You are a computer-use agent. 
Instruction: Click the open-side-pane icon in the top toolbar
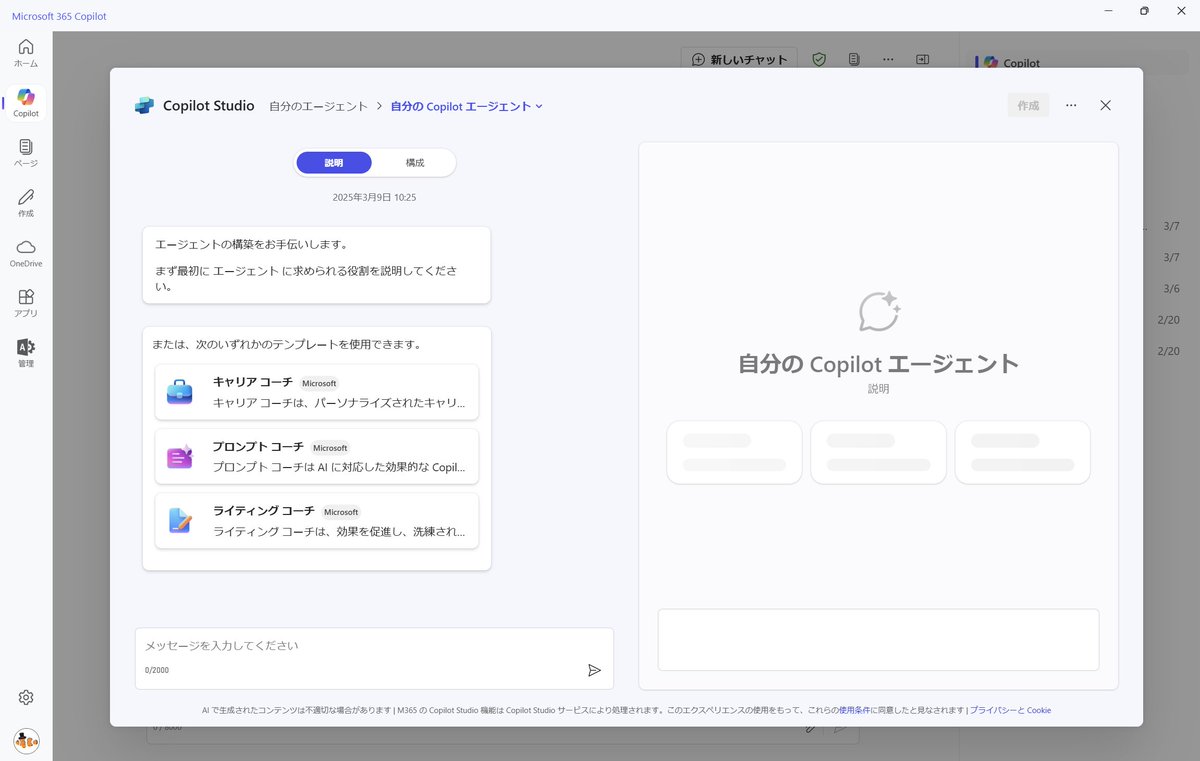[x=922, y=60]
